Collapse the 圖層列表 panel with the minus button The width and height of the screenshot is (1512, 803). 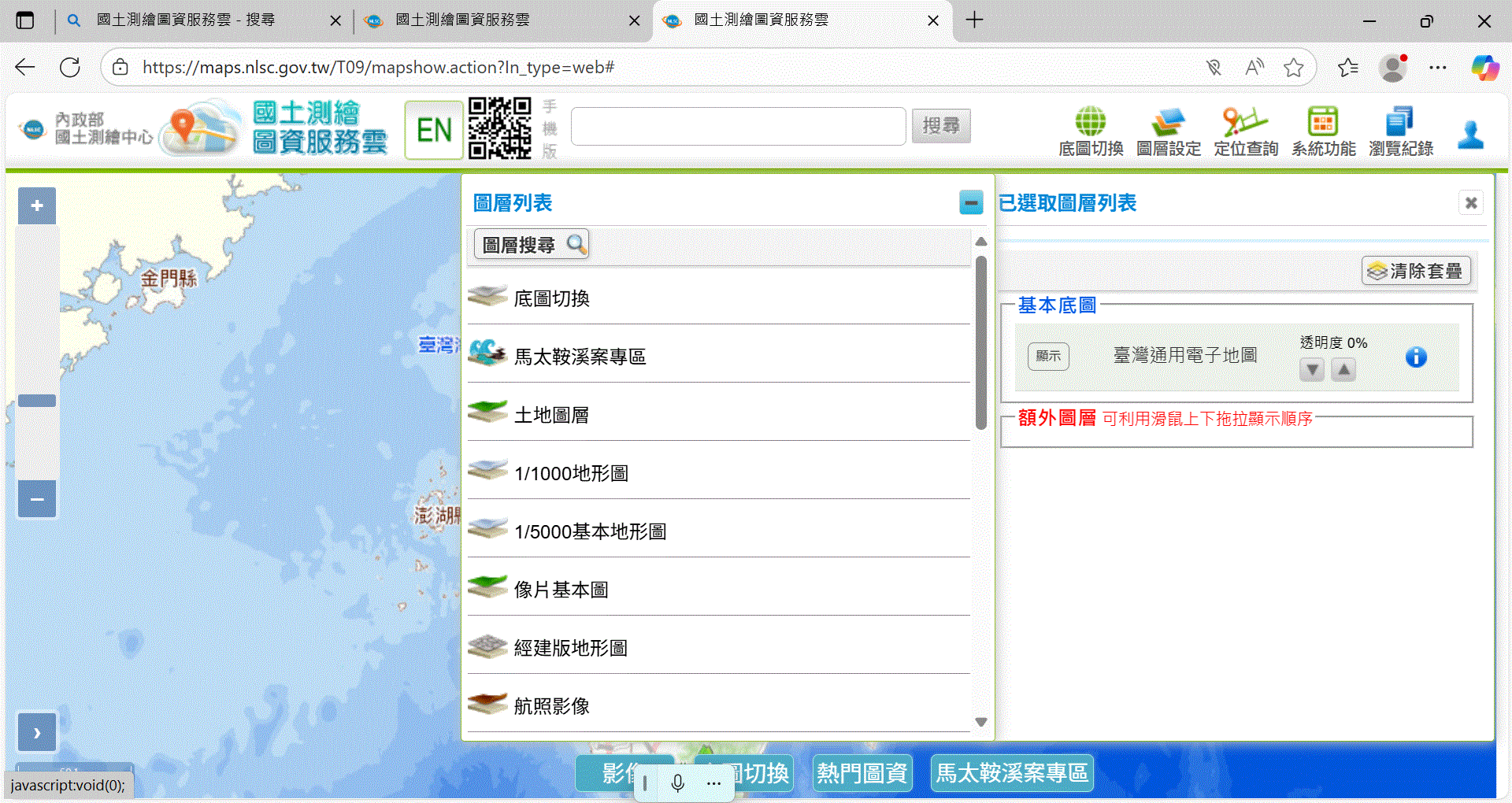point(971,203)
